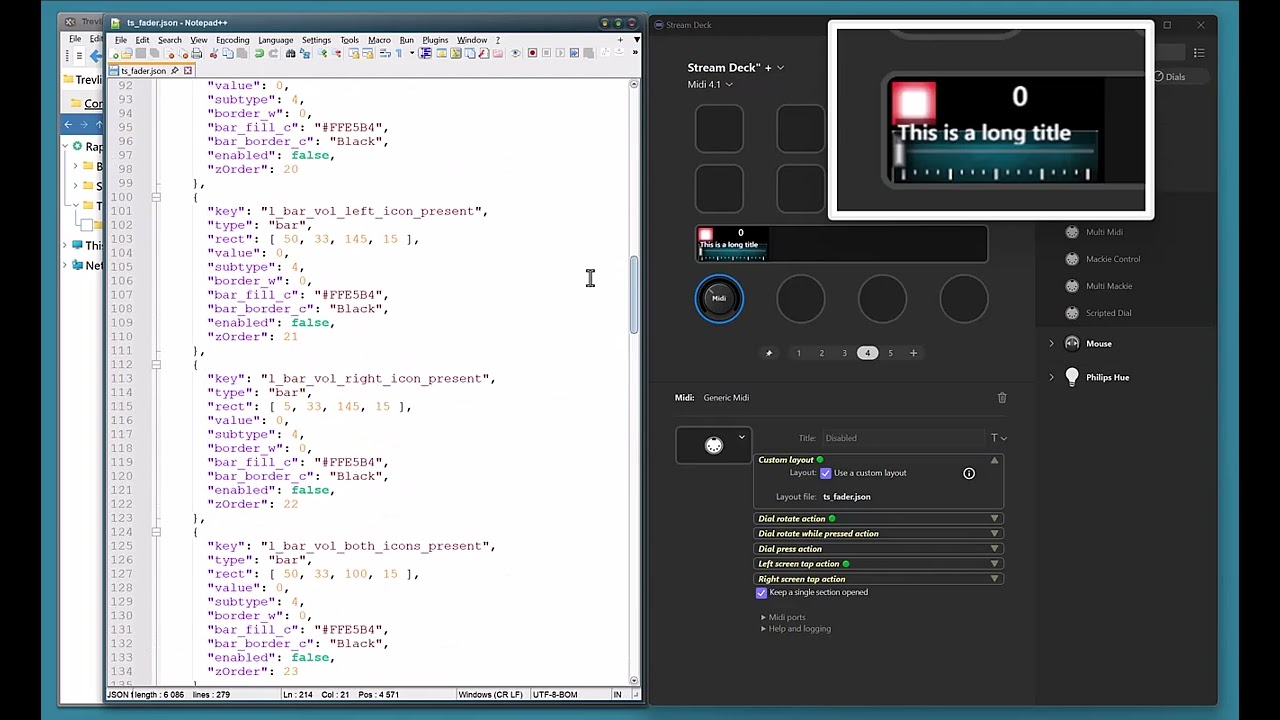Switch to Stream Deck page 1
This screenshot has height=720, width=1280.
pos(798,353)
